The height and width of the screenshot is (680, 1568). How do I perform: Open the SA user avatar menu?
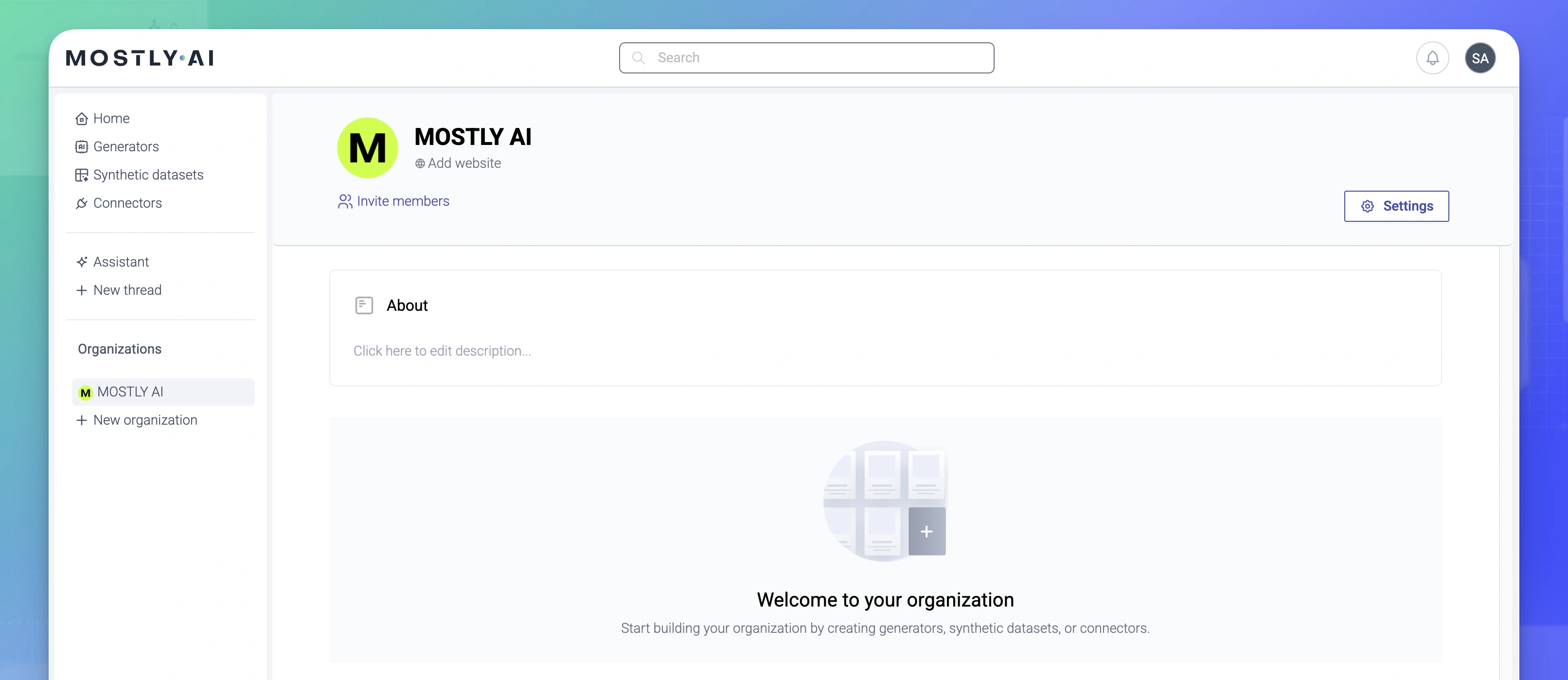(x=1480, y=58)
